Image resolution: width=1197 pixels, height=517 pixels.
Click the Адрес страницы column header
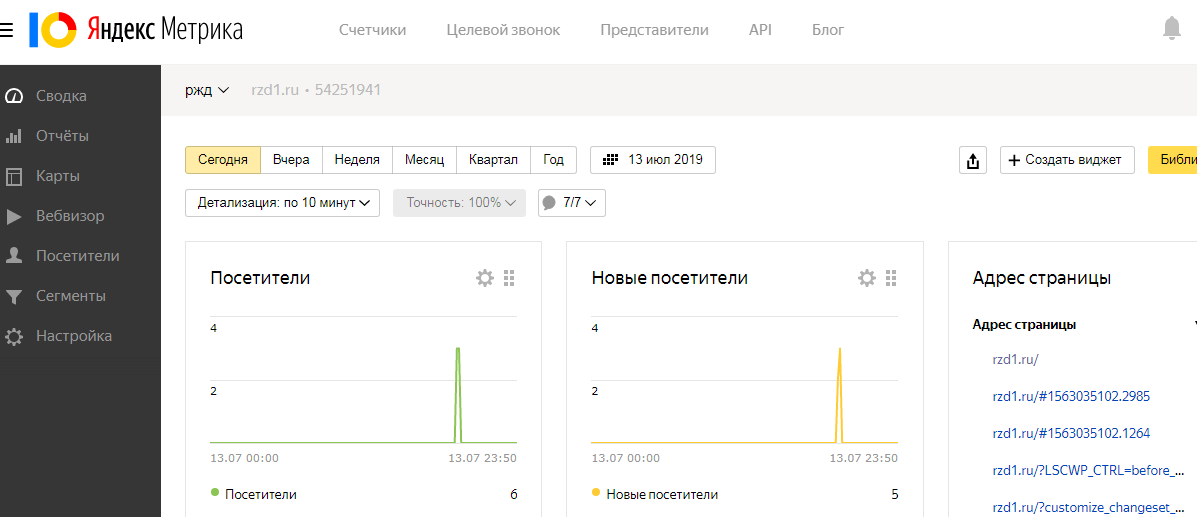point(1024,325)
